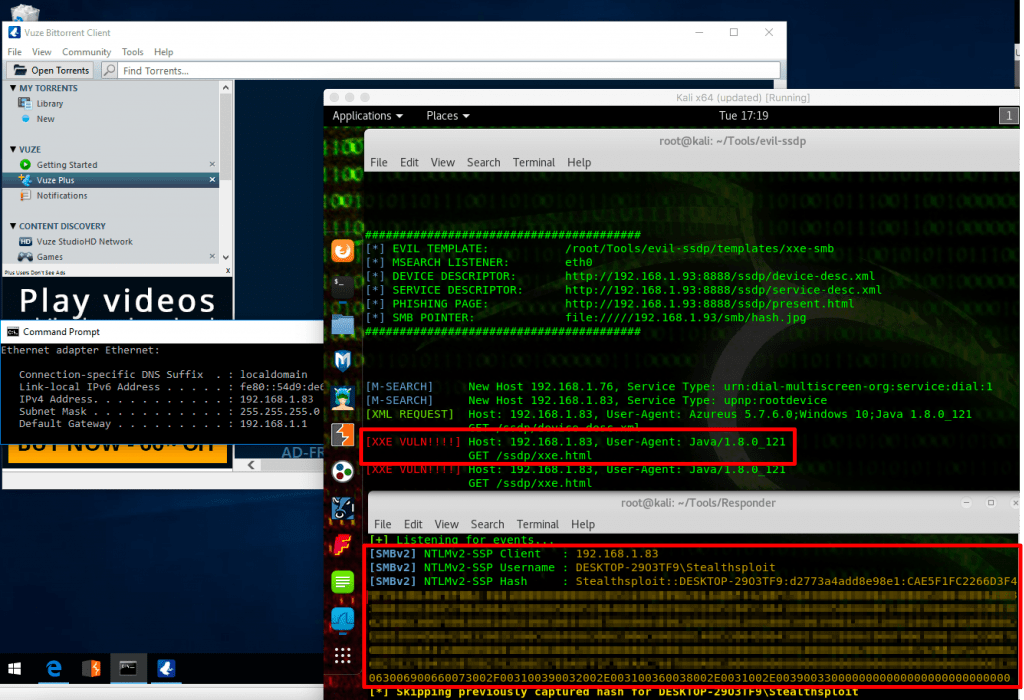Open the Vuze Tools menu
Image resolution: width=1024 pixels, height=700 pixels.
pos(133,52)
